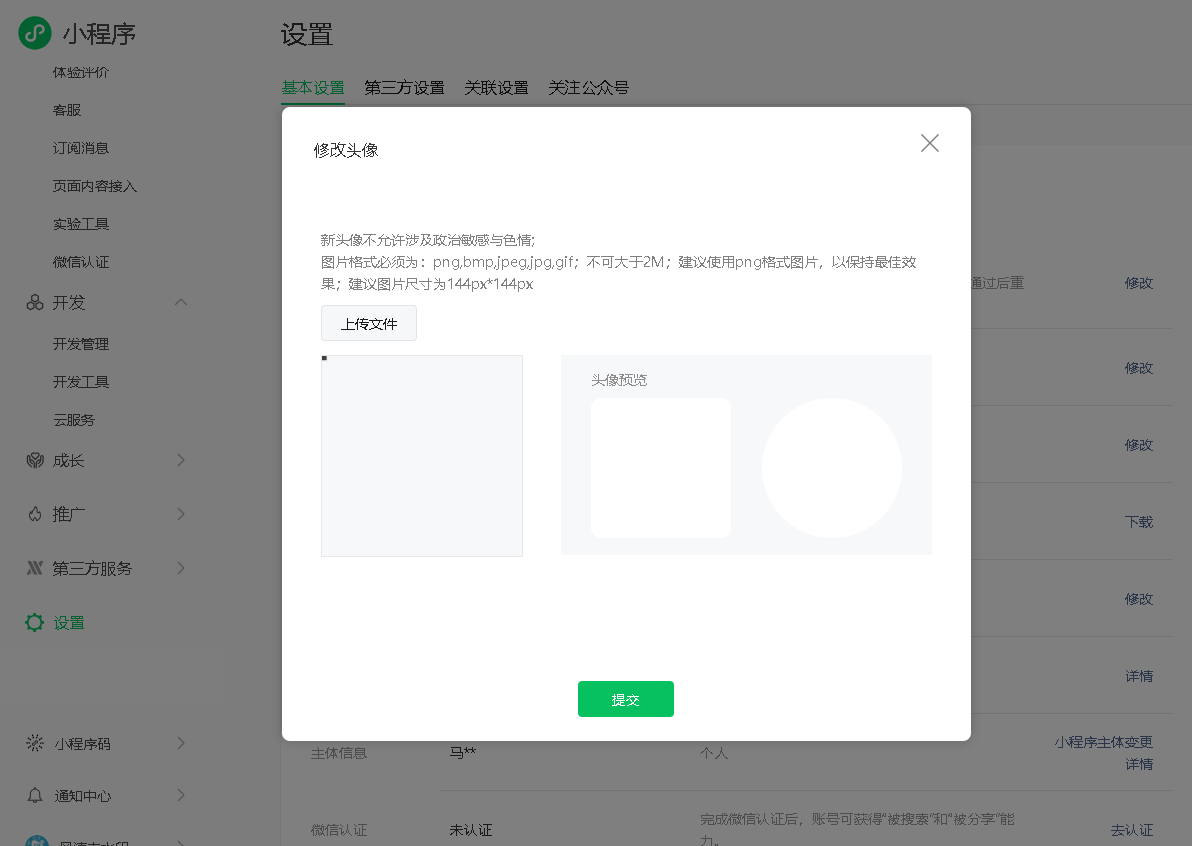Click the 下载 link

pos(1139,522)
